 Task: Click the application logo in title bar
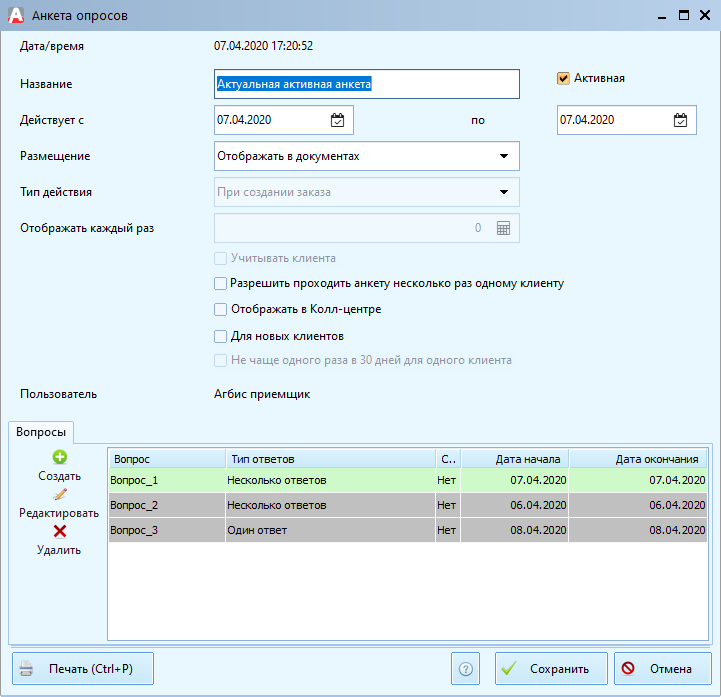[16, 16]
